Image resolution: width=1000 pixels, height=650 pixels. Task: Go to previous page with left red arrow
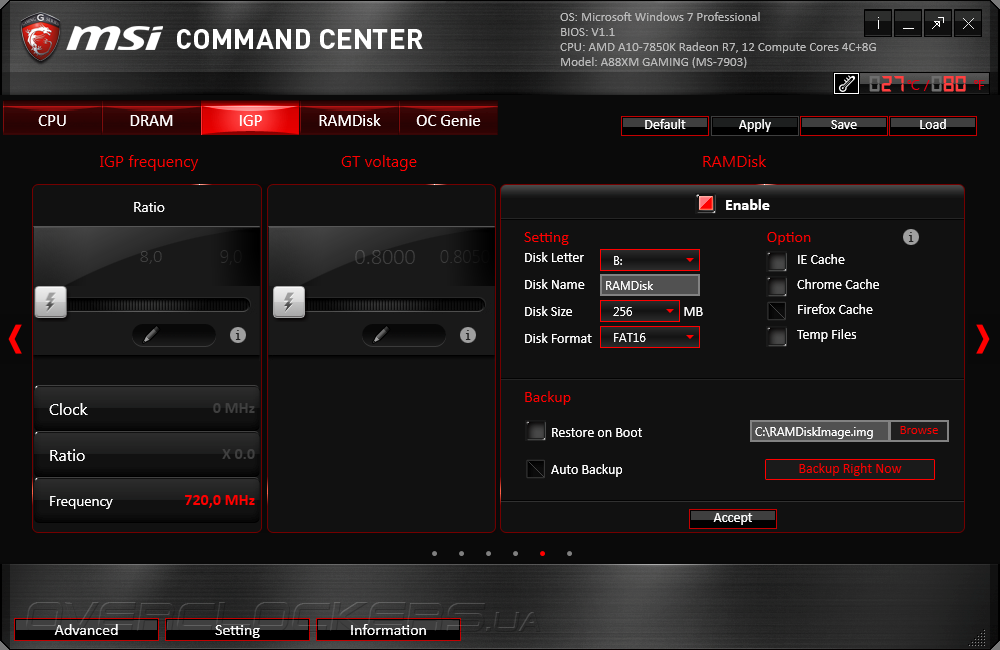point(15,339)
